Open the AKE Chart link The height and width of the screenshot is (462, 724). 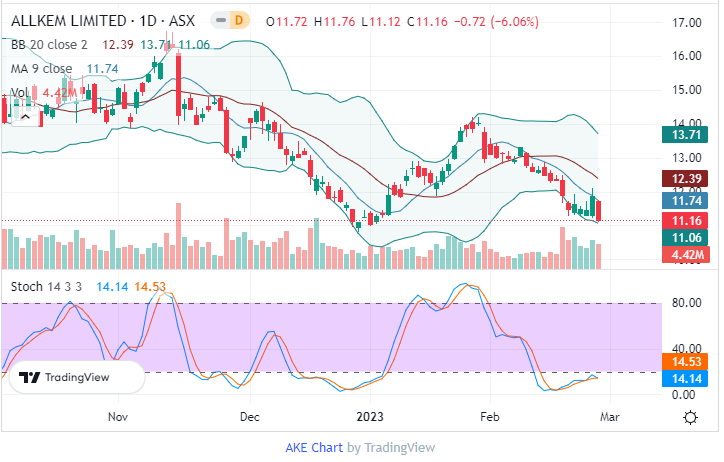pyautogui.click(x=314, y=448)
